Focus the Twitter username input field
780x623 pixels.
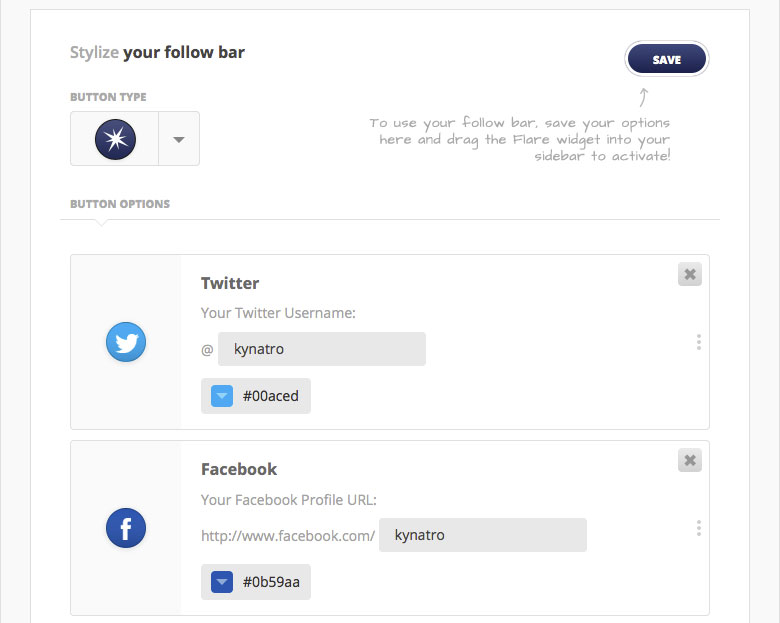pyautogui.click(x=322, y=349)
